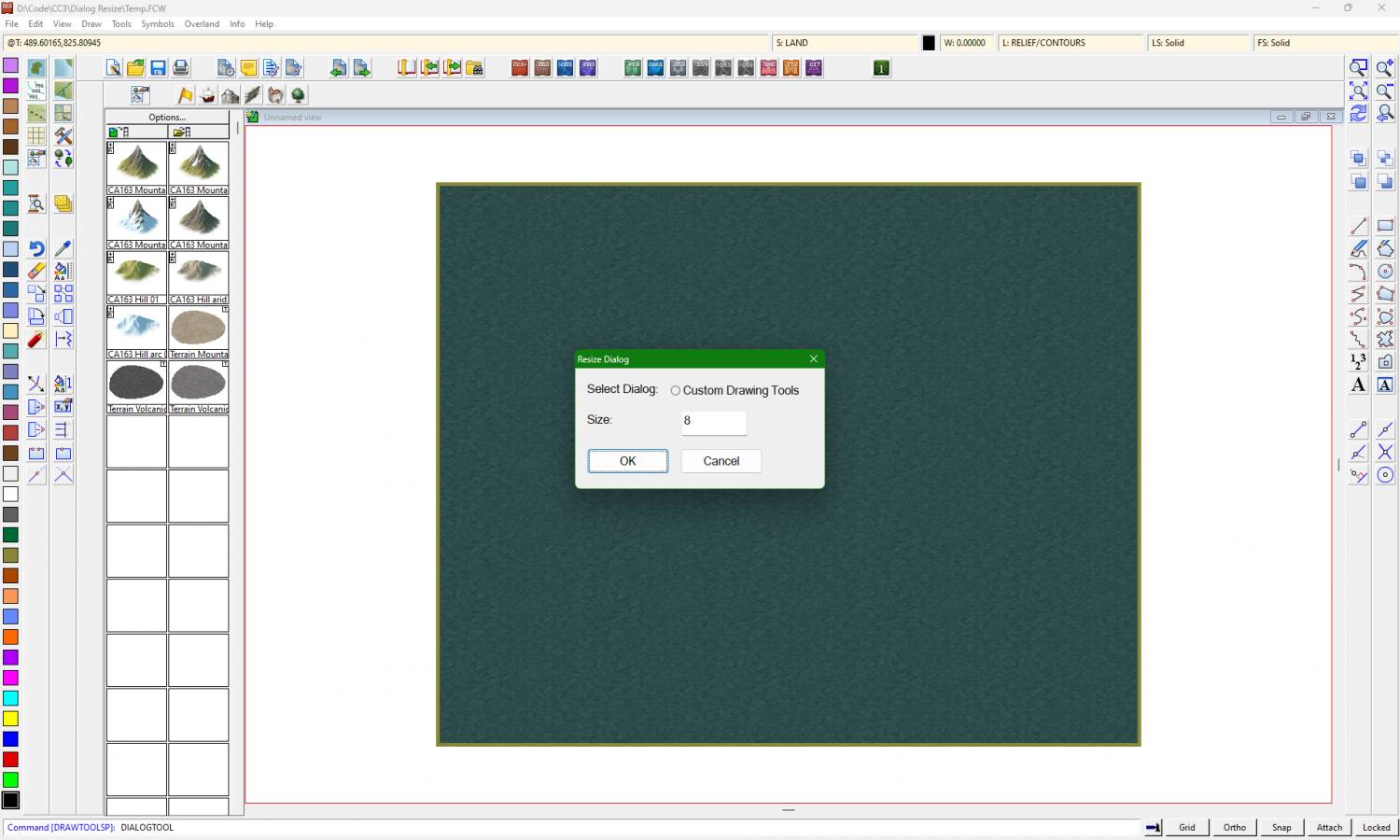Open the S: LAND sheet selector
The width and height of the screenshot is (1400, 840).
click(x=846, y=43)
